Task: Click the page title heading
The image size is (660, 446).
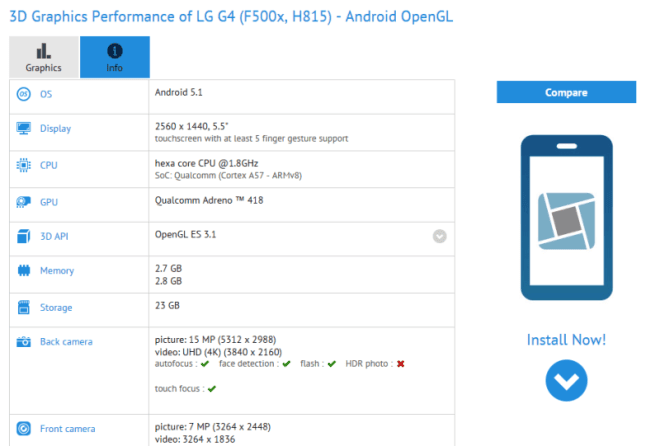Action: click(x=231, y=16)
